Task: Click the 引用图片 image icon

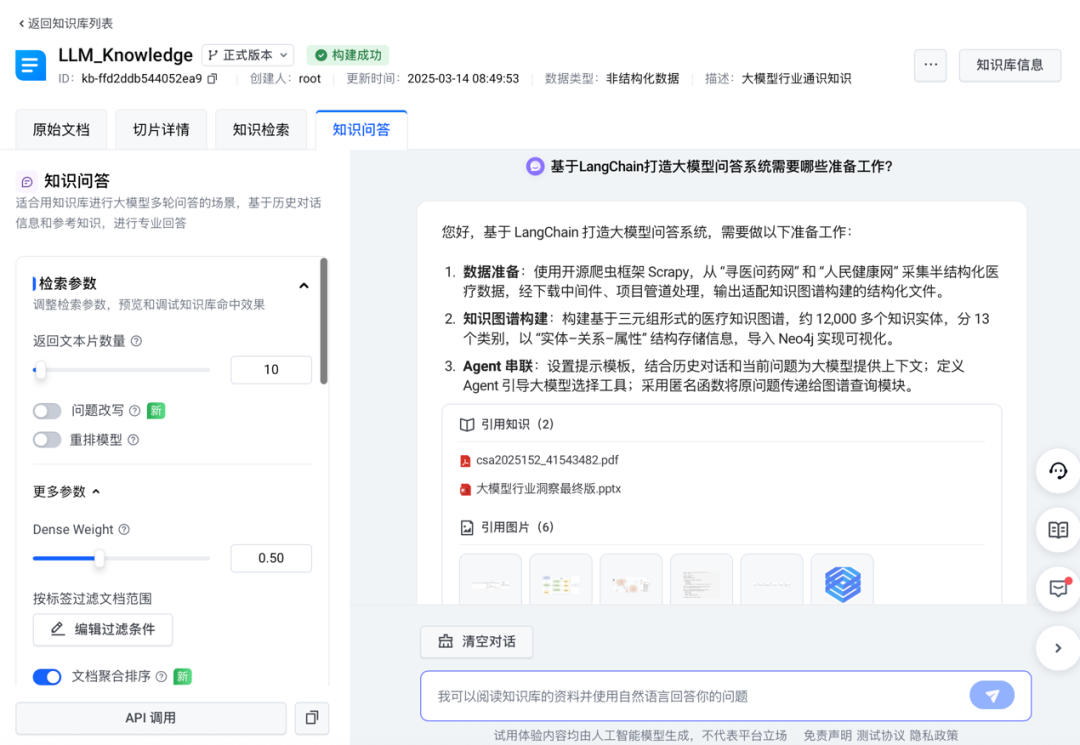Action: click(467, 527)
